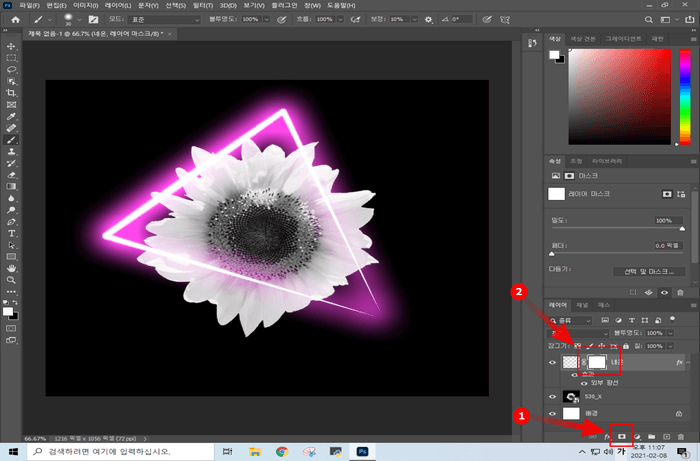Delete layer using trash icon
Viewport: 700px width, 461px height.
681,436
